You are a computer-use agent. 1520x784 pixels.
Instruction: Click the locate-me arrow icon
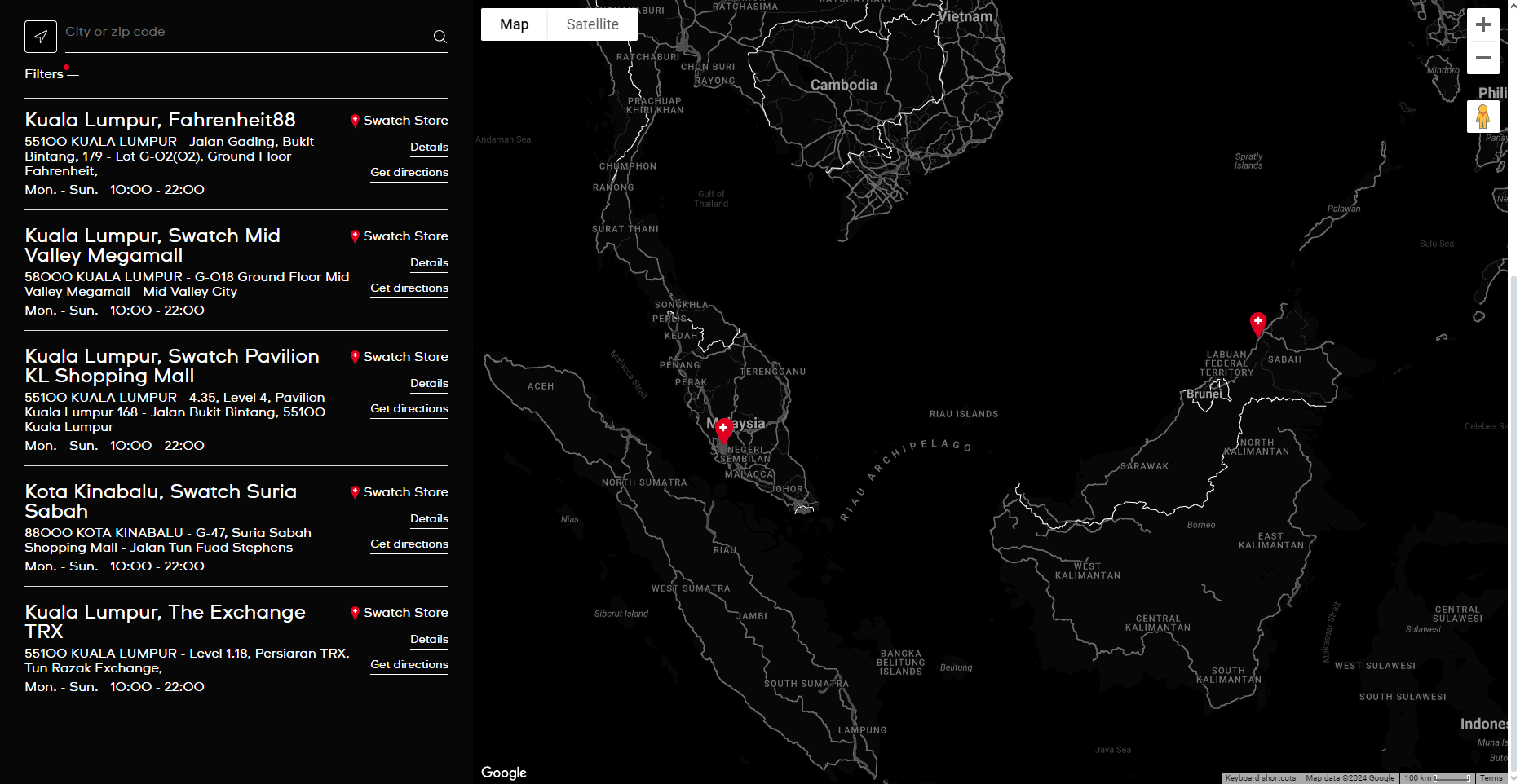pos(41,37)
